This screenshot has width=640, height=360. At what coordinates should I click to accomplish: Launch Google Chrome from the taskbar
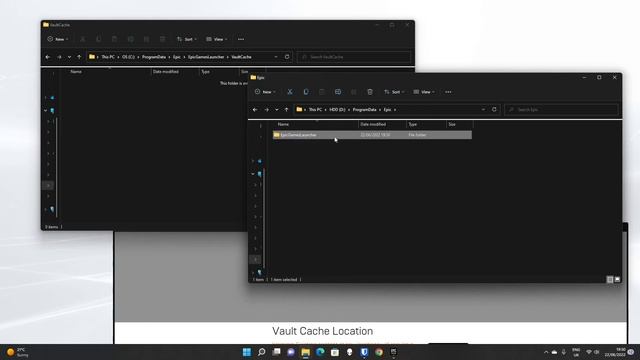point(379,352)
